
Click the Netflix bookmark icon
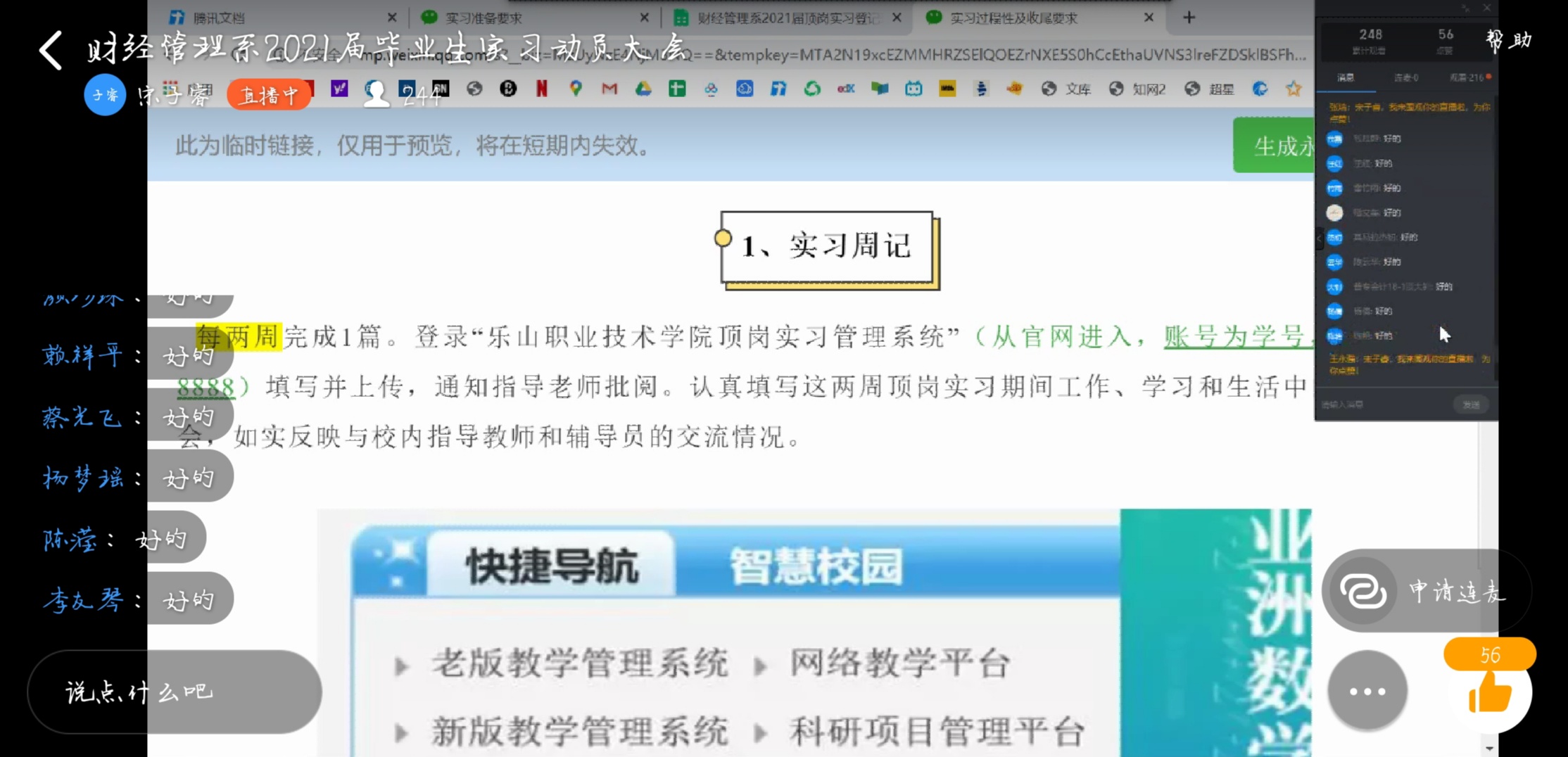click(542, 89)
